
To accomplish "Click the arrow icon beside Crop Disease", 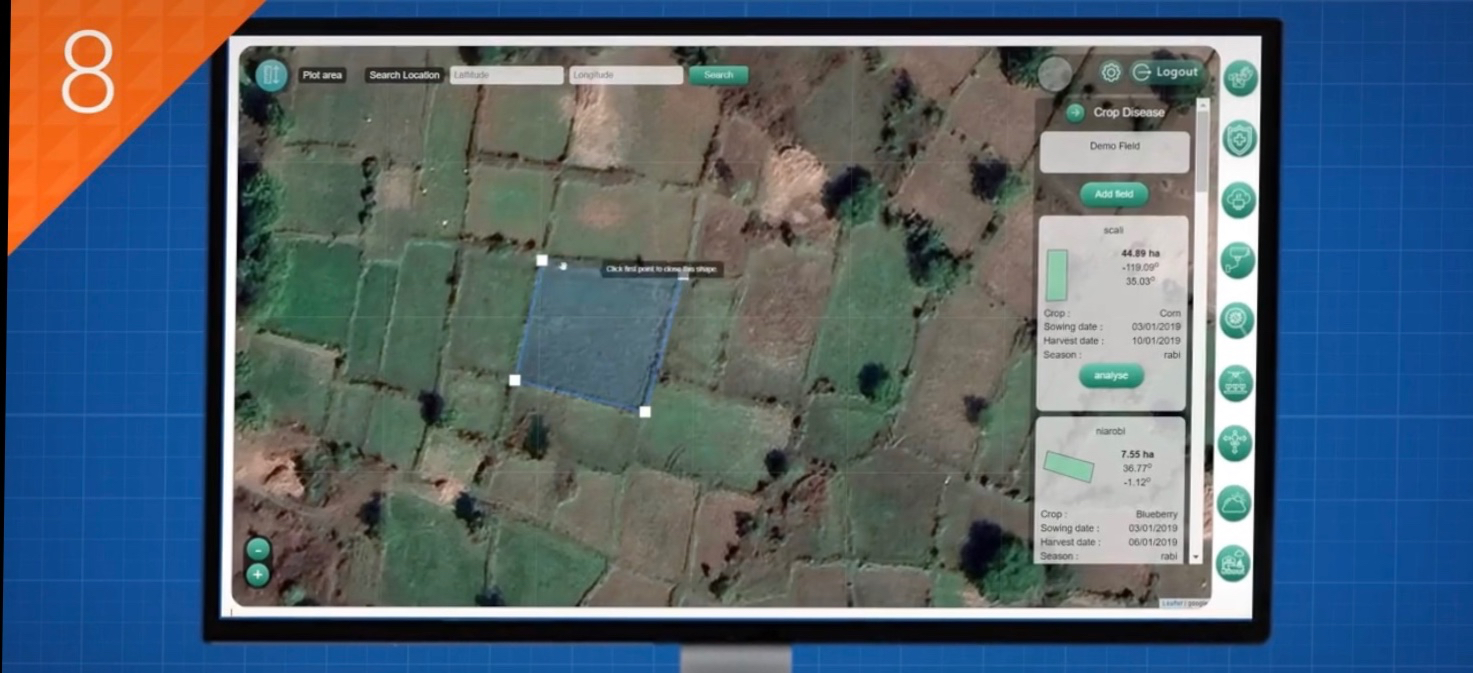I will click(x=1075, y=112).
